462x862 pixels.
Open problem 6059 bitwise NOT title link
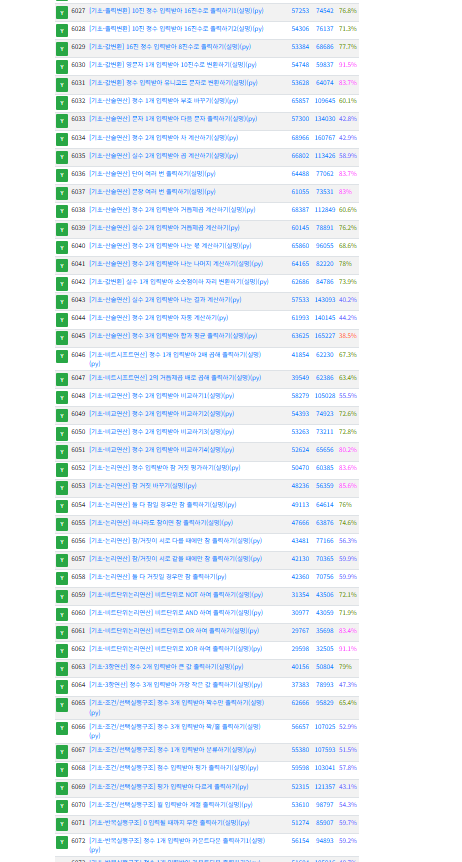click(176, 594)
